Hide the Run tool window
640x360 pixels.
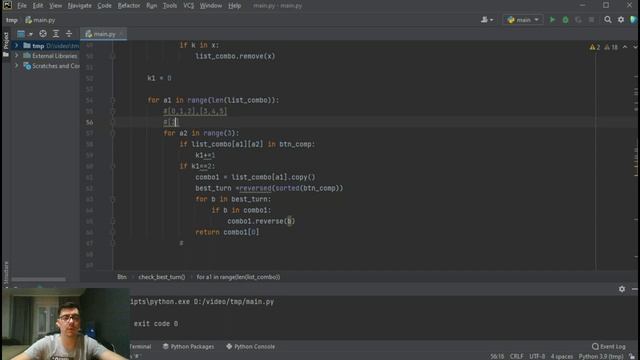[x=634, y=289]
